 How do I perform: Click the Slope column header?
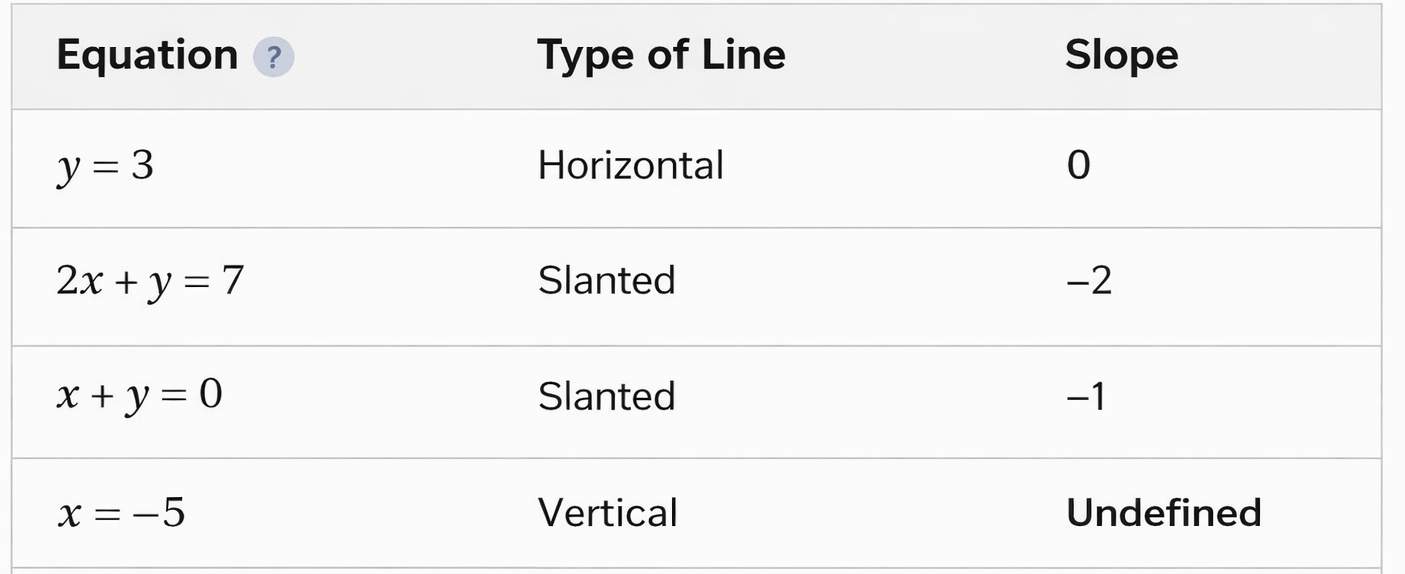[x=1121, y=55]
